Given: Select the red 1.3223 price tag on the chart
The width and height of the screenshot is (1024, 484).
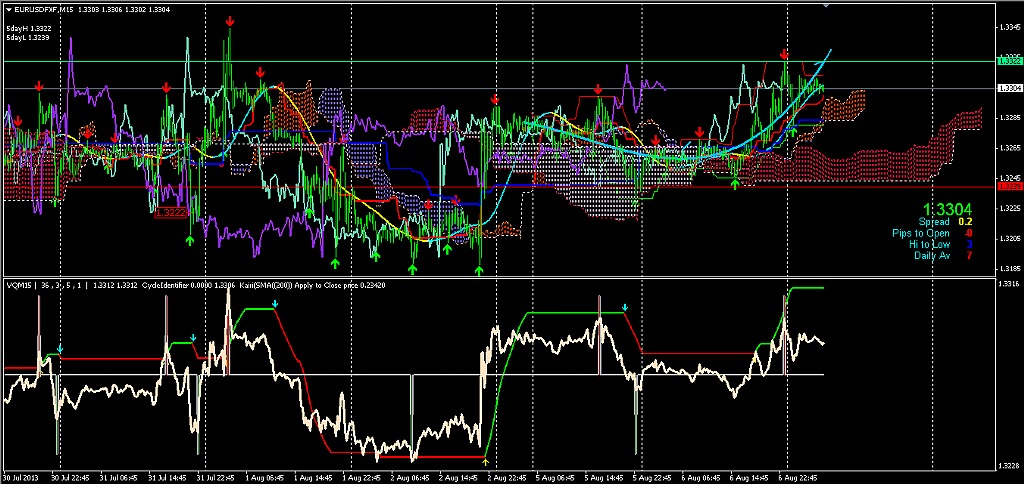Looking at the screenshot, I should [x=171, y=212].
